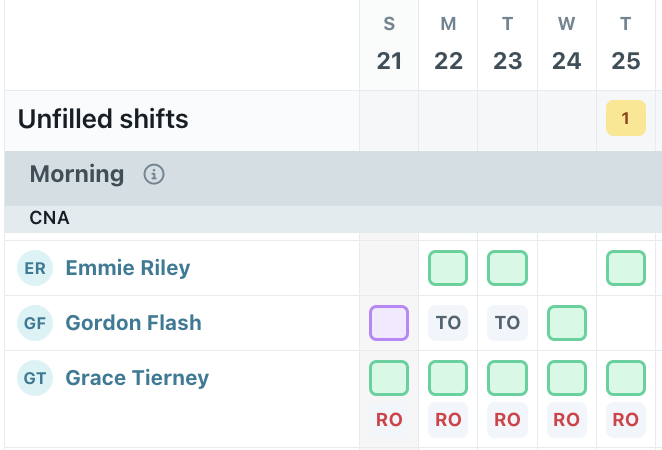Click the ER avatar for Emmie Riley
This screenshot has height=450, width=662.
[35, 268]
